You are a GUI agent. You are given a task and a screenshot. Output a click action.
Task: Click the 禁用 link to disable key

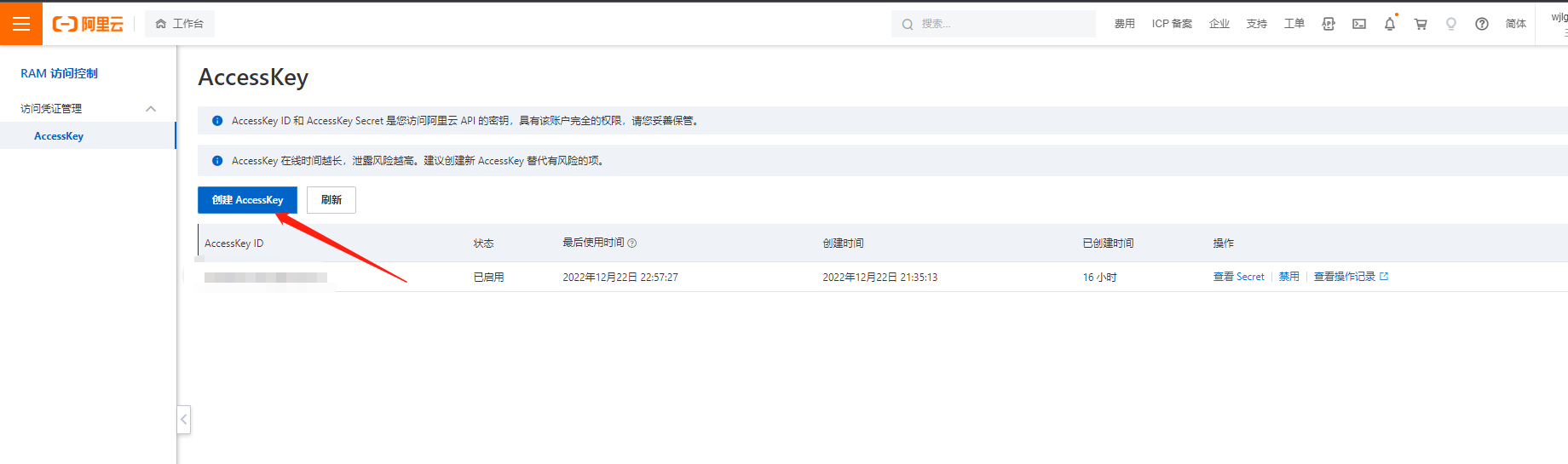(x=1288, y=277)
